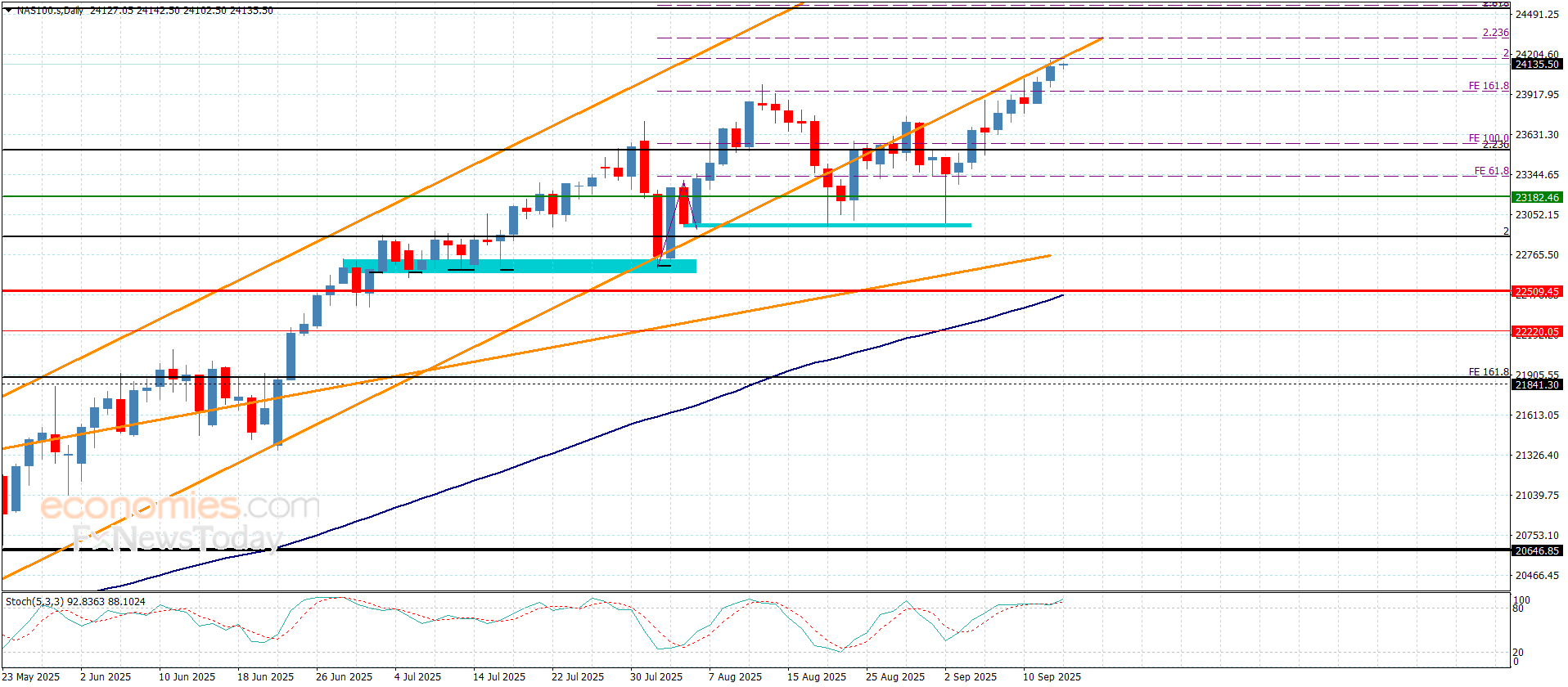Click the purple FE 61.8 Fibonacci label

(1492, 171)
